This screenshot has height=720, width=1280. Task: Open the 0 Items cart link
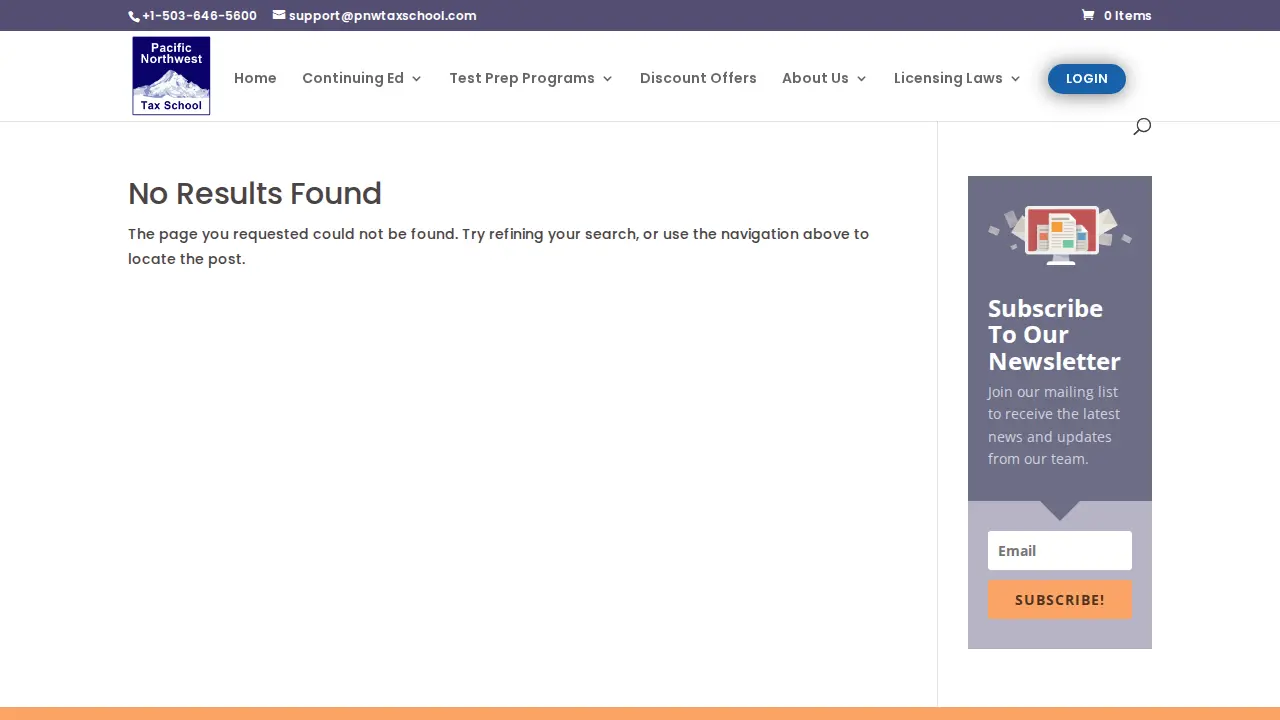[x=1127, y=16]
